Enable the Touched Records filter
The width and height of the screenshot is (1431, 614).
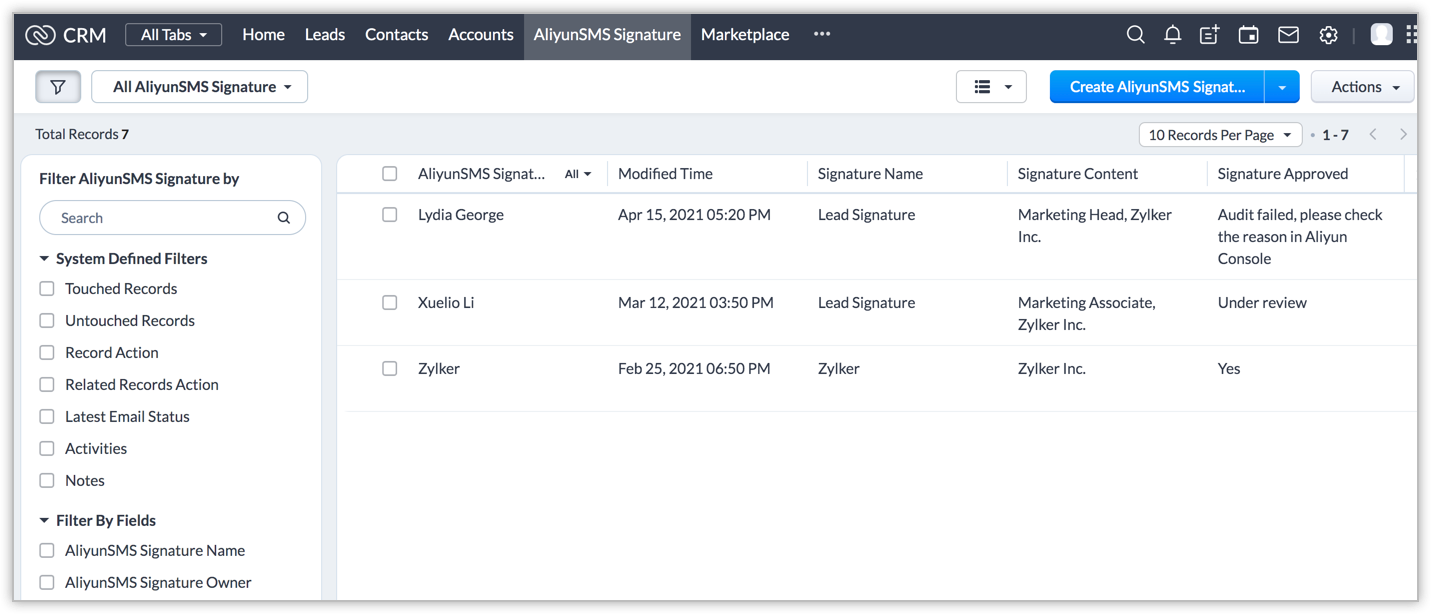[x=47, y=289]
